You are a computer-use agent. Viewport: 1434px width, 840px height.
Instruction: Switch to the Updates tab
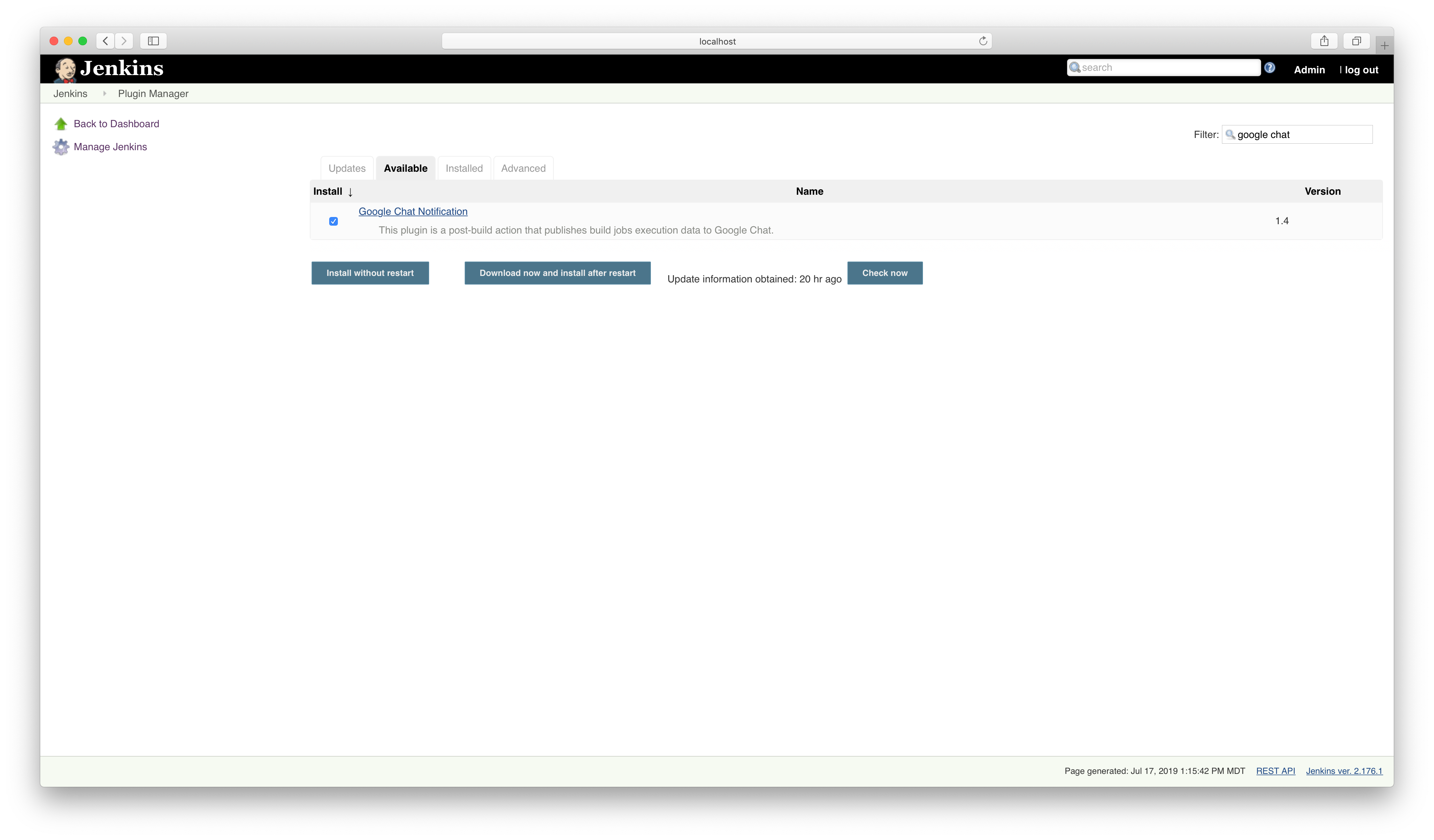click(x=346, y=169)
